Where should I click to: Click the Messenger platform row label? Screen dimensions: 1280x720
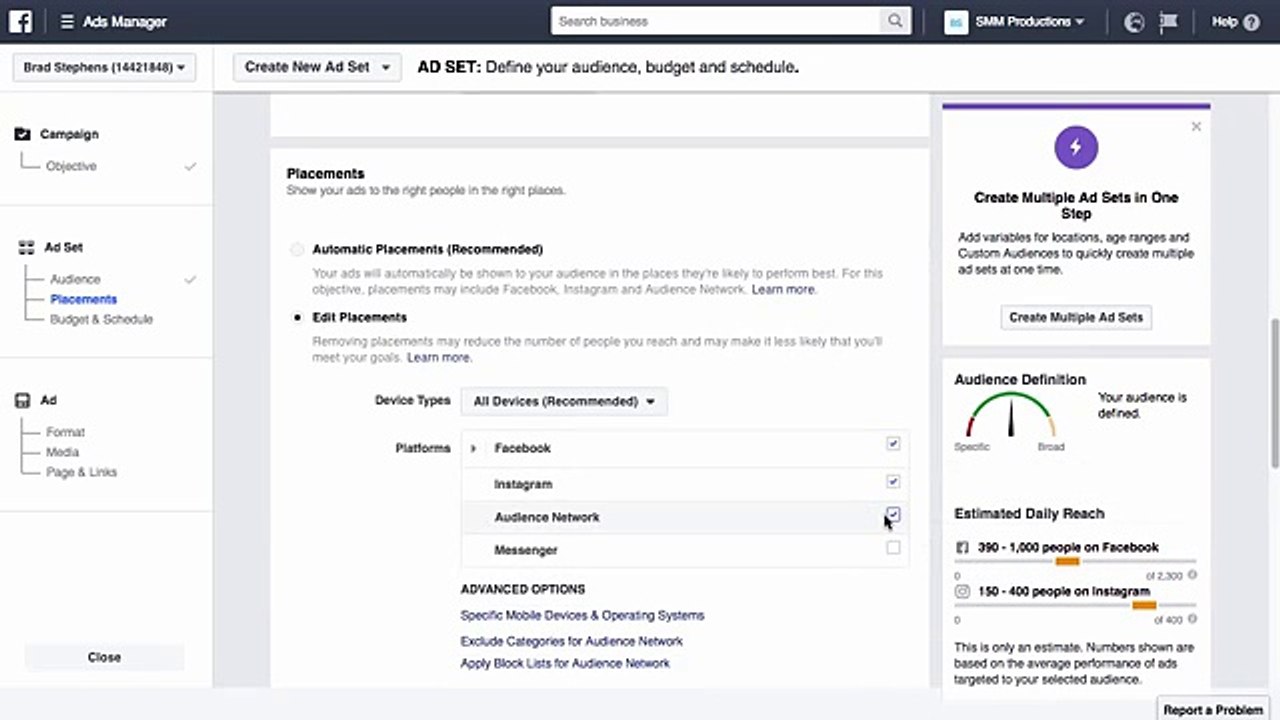point(526,550)
